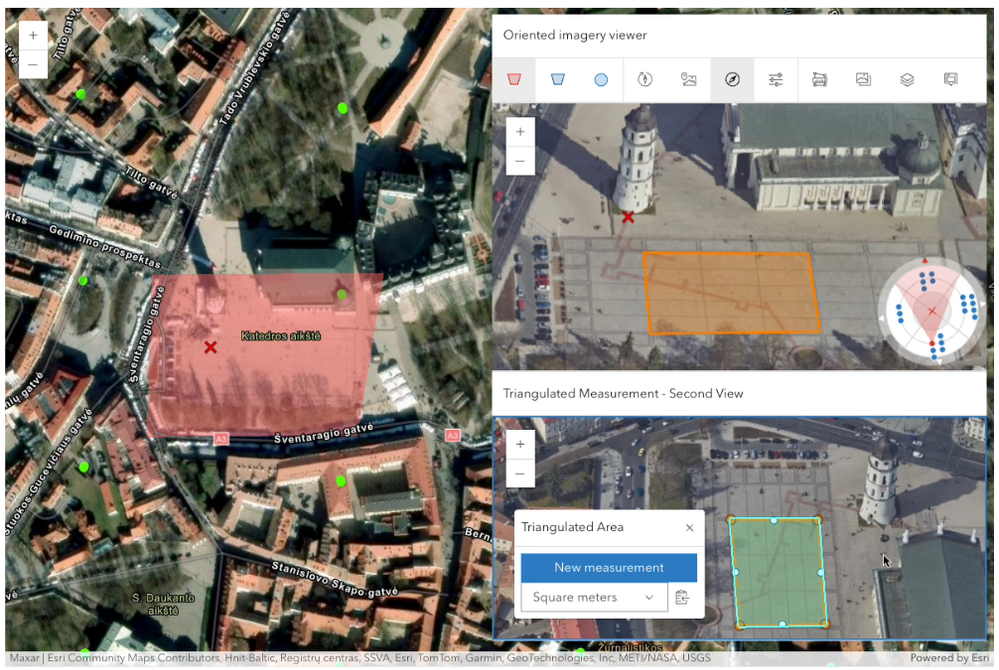Select the green triangulated polygon in Second View
Image resolution: width=999 pixels, height=670 pixels.
[x=779, y=573]
